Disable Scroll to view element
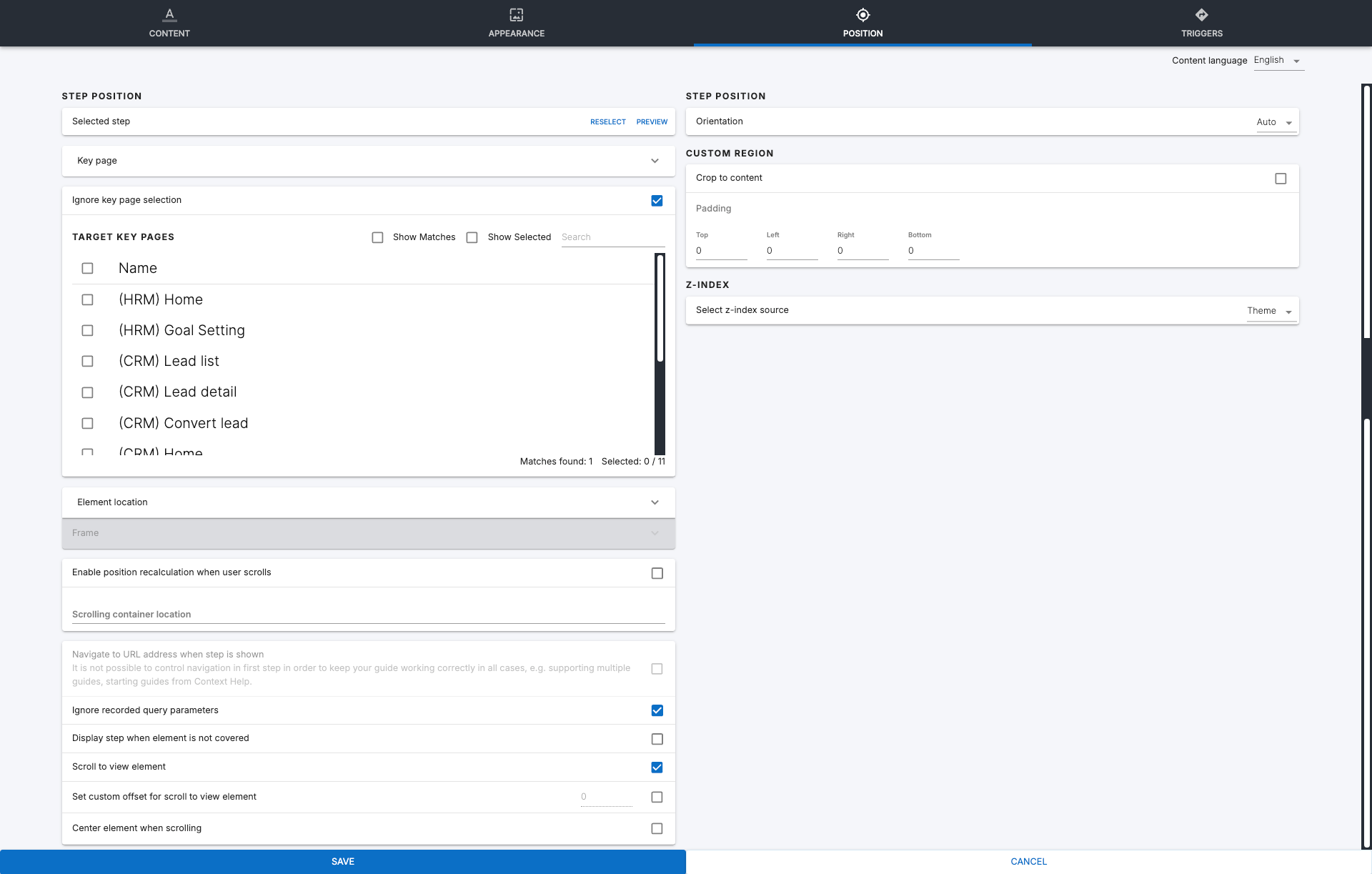Image resolution: width=1372 pixels, height=874 pixels. point(657,768)
